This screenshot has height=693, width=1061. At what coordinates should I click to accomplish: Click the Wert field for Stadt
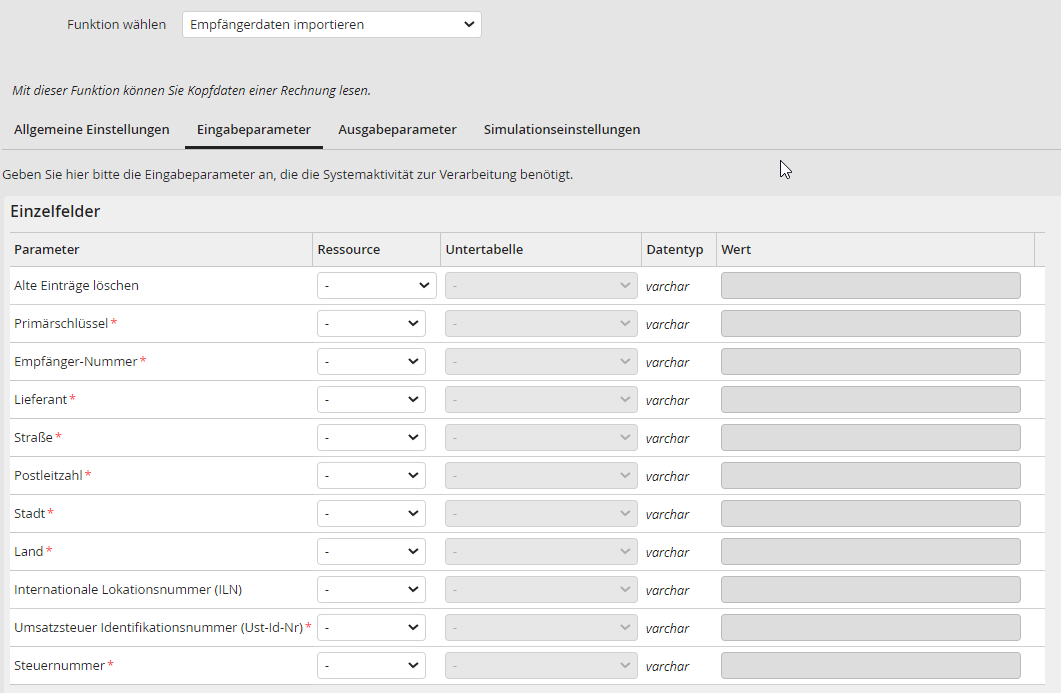point(870,514)
